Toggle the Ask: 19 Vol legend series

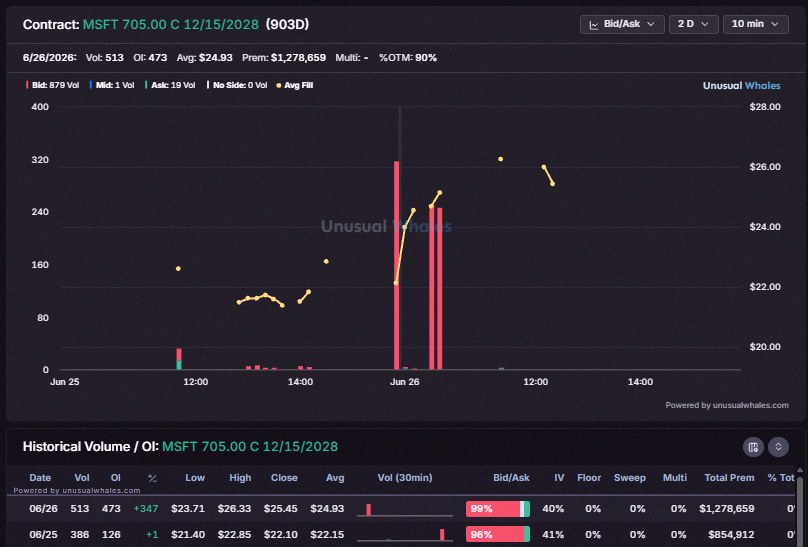tap(170, 86)
